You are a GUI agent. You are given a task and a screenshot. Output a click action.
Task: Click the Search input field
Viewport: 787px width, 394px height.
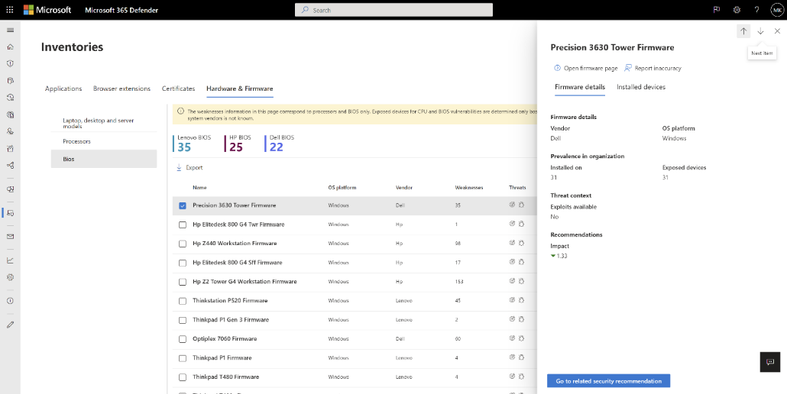(394, 10)
